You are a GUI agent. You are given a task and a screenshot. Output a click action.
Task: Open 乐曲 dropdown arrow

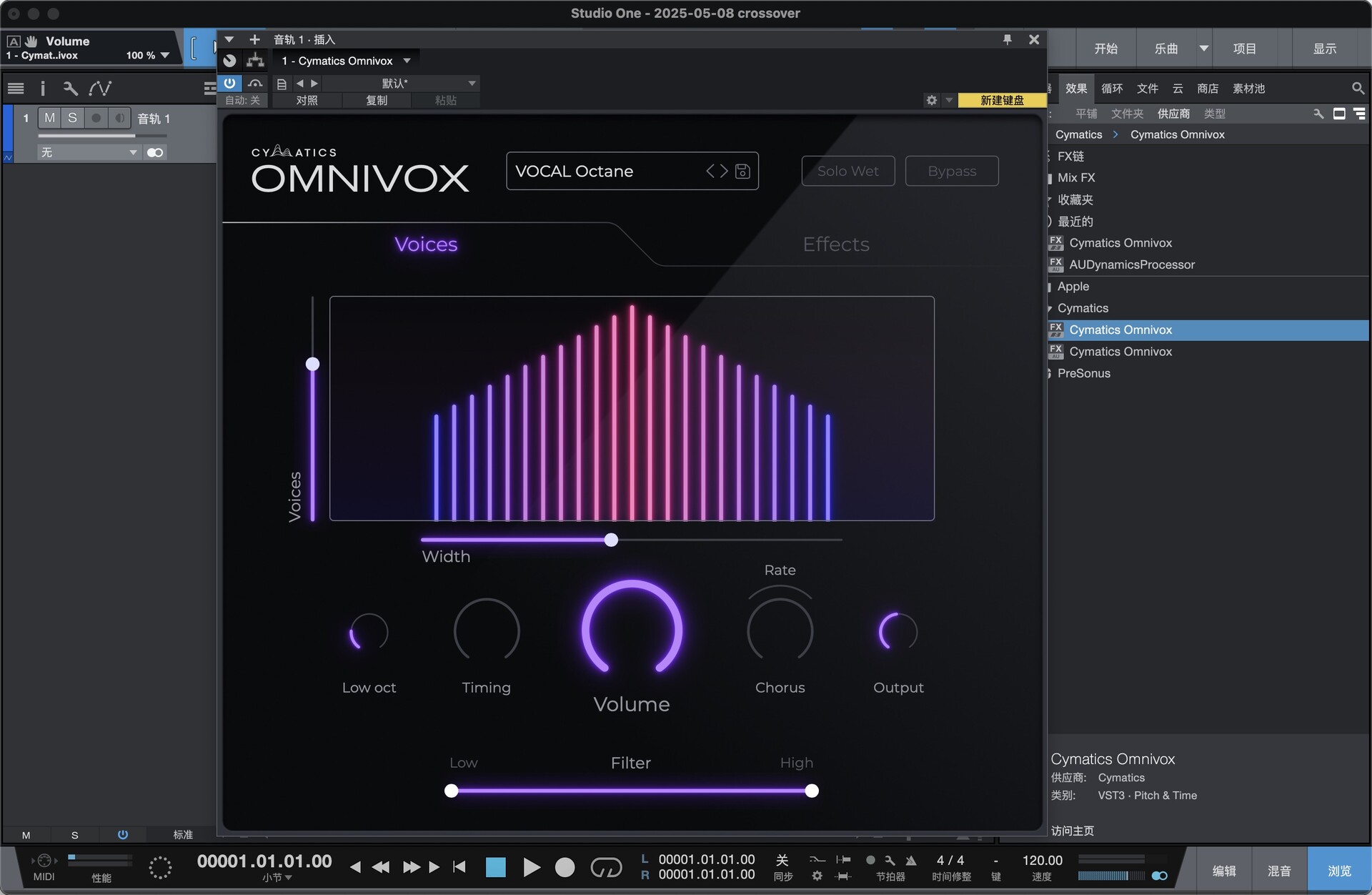pyautogui.click(x=1204, y=49)
